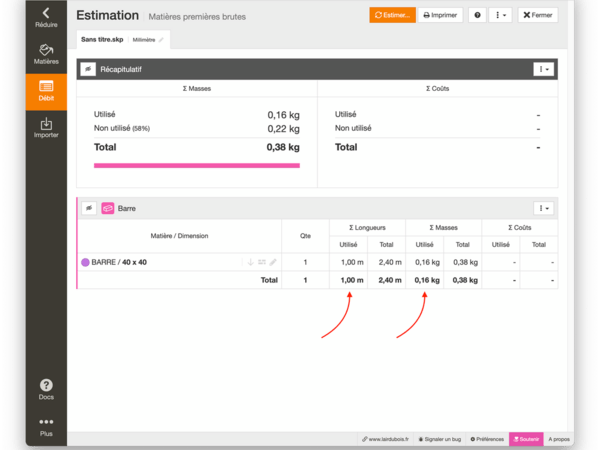The height and width of the screenshot is (450, 600).
Task: Click the pencil edit icon in the BARRE row
Action: tap(273, 262)
